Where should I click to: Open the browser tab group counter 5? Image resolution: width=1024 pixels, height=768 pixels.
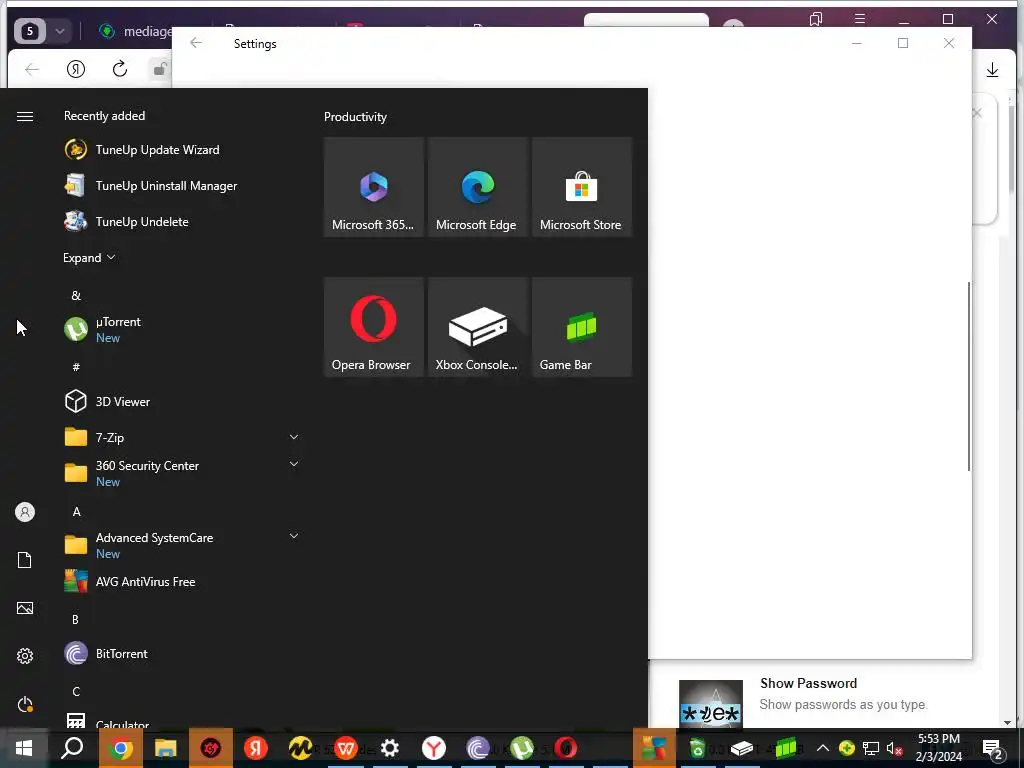tap(30, 31)
